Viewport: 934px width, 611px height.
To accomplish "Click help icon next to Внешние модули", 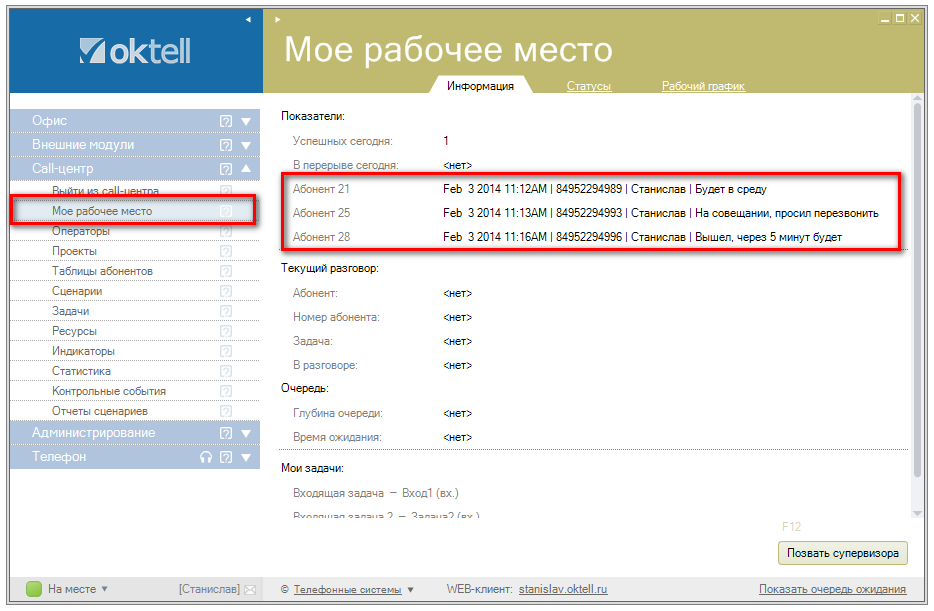I will [x=226, y=145].
